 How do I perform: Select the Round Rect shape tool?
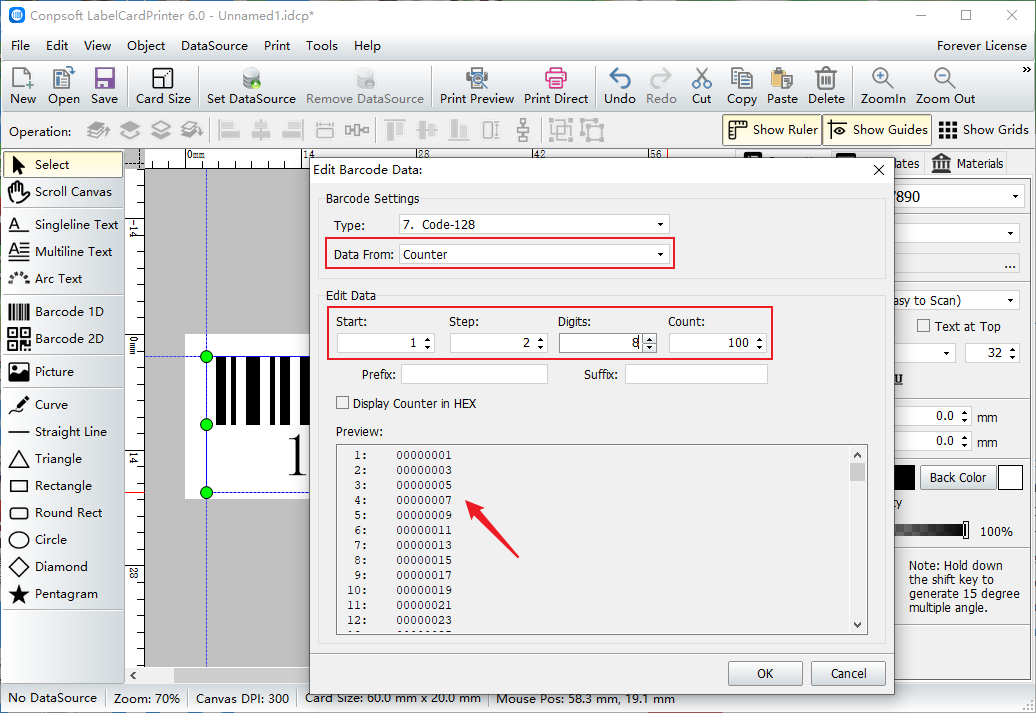tap(63, 513)
